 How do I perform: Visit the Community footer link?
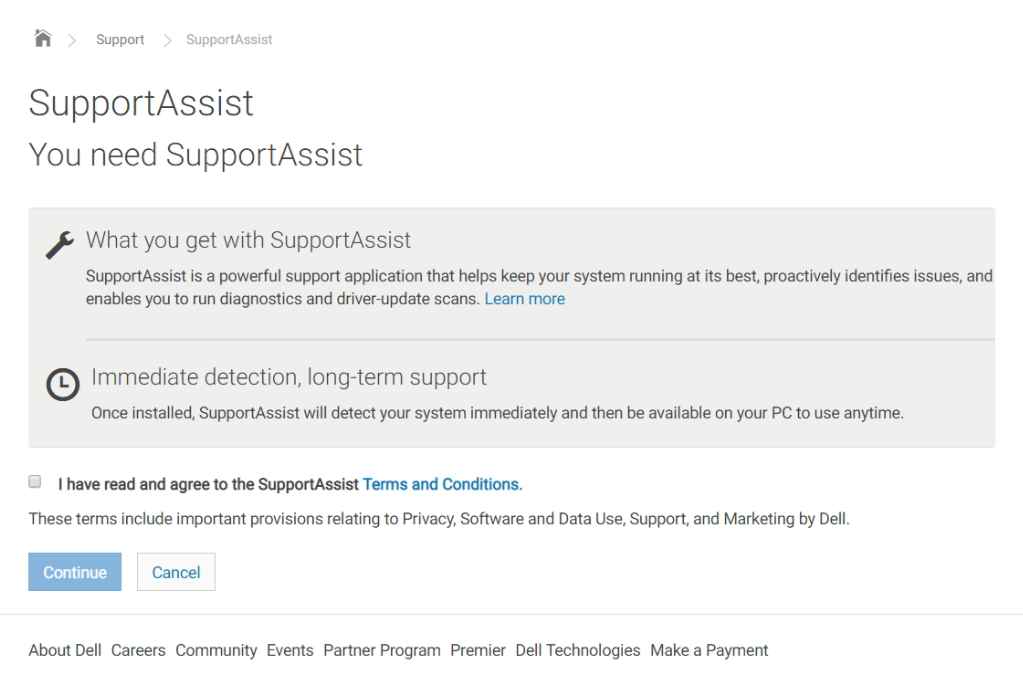pyautogui.click(x=216, y=650)
